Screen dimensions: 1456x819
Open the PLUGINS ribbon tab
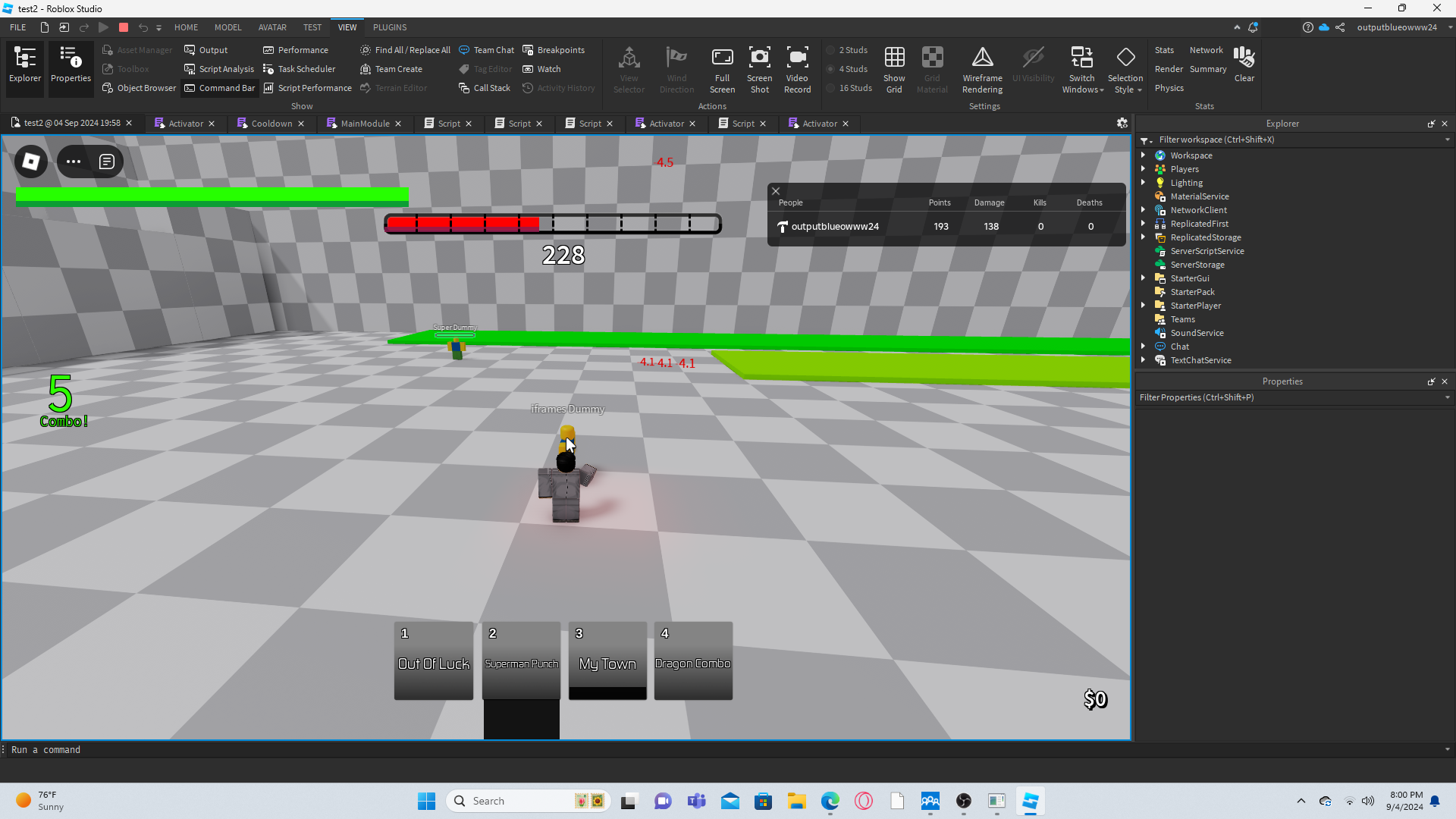click(x=390, y=27)
